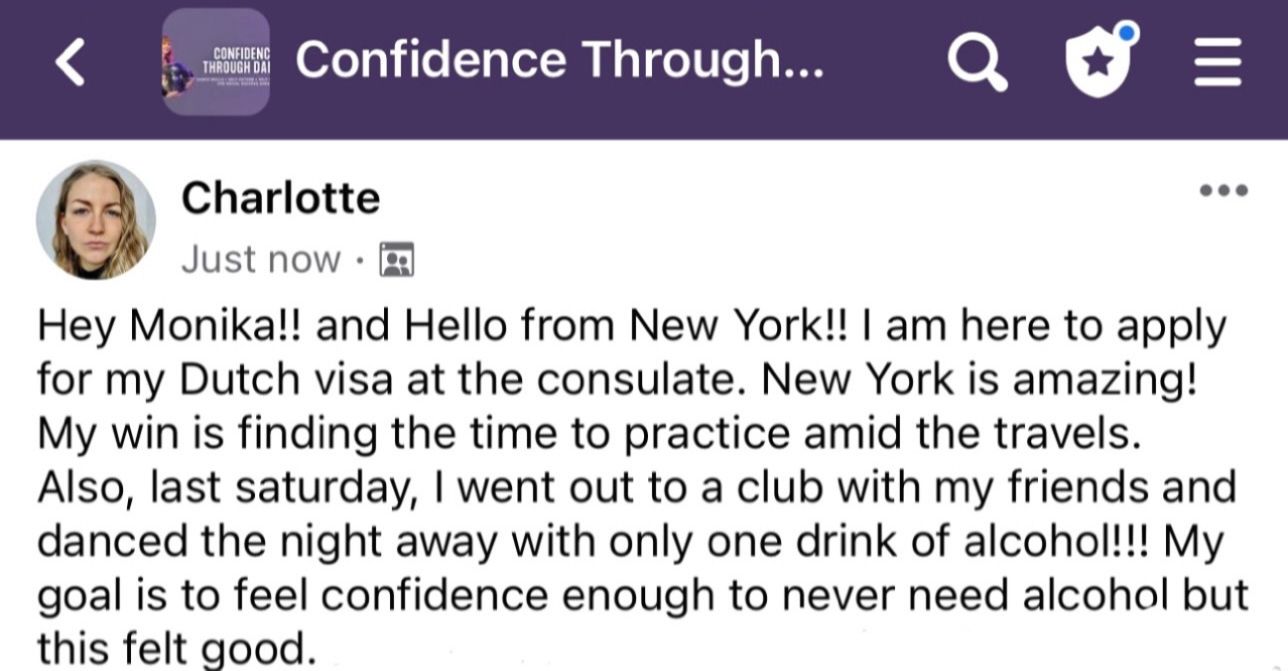
Task: Open the three-dot post options menu
Action: point(1225,190)
